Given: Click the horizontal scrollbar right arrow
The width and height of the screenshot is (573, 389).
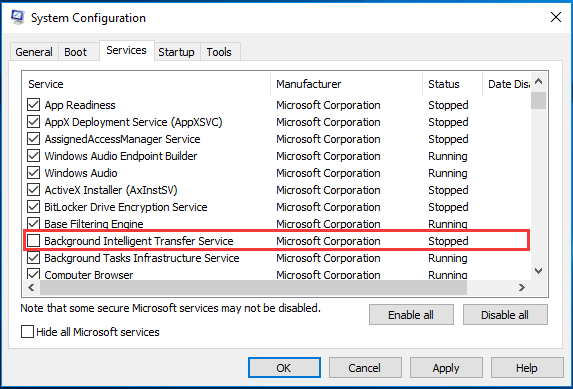Looking at the screenshot, I should point(522,287).
